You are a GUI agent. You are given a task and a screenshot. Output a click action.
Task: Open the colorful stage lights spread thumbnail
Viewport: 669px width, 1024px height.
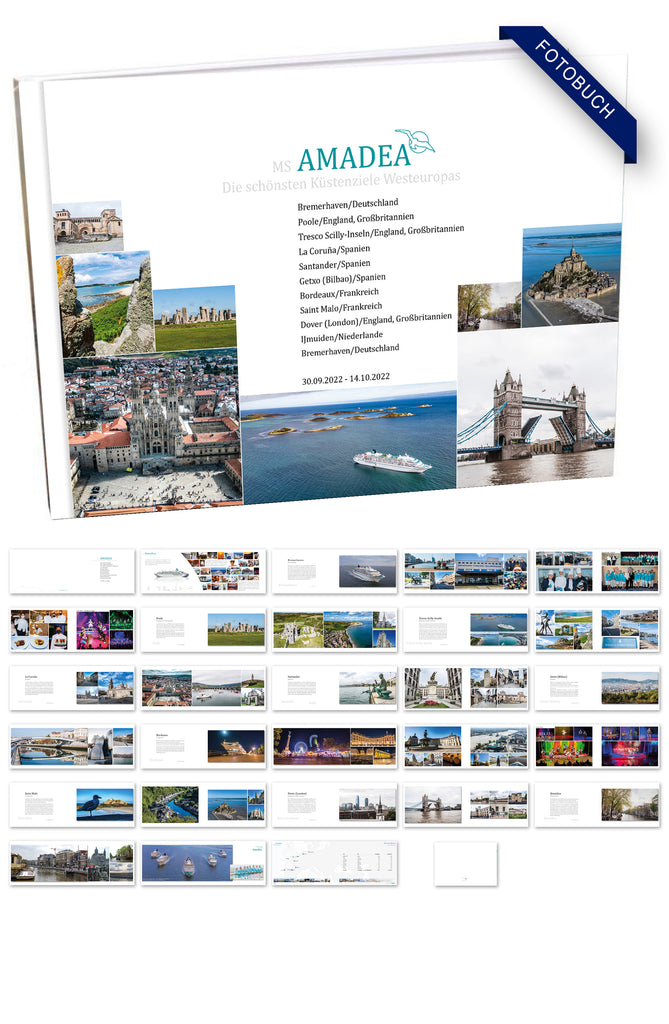[597, 746]
